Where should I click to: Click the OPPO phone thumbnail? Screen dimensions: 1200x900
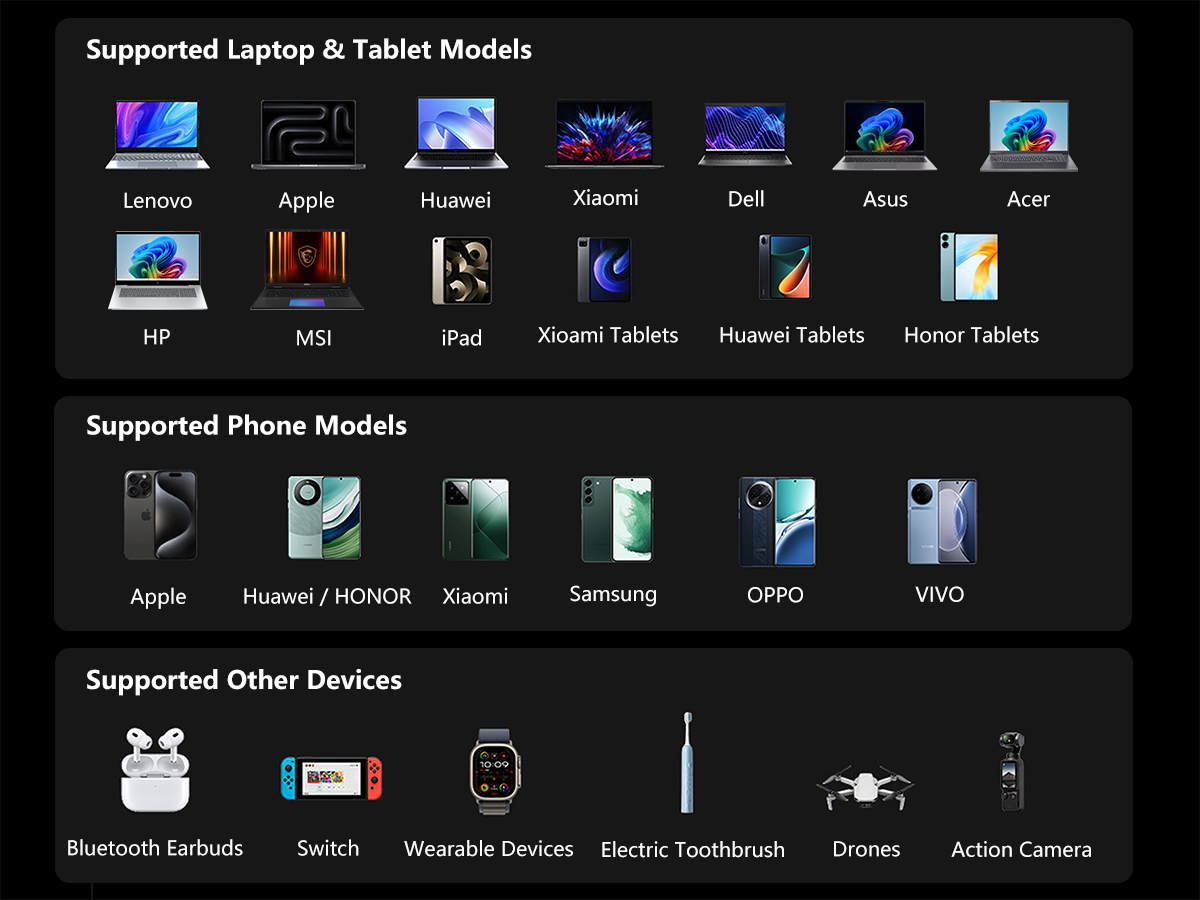(x=777, y=521)
